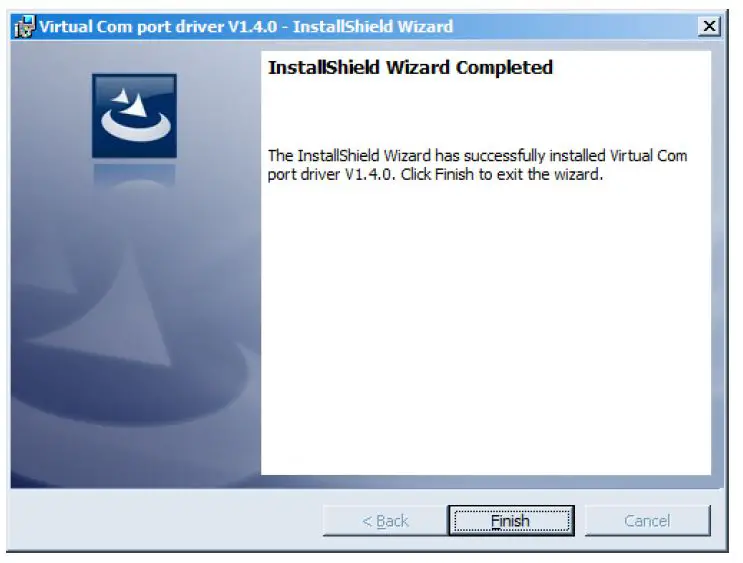743x563 pixels.
Task: Click the words Virtual Com ending the first message line
Action: pyautogui.click(x=648, y=155)
